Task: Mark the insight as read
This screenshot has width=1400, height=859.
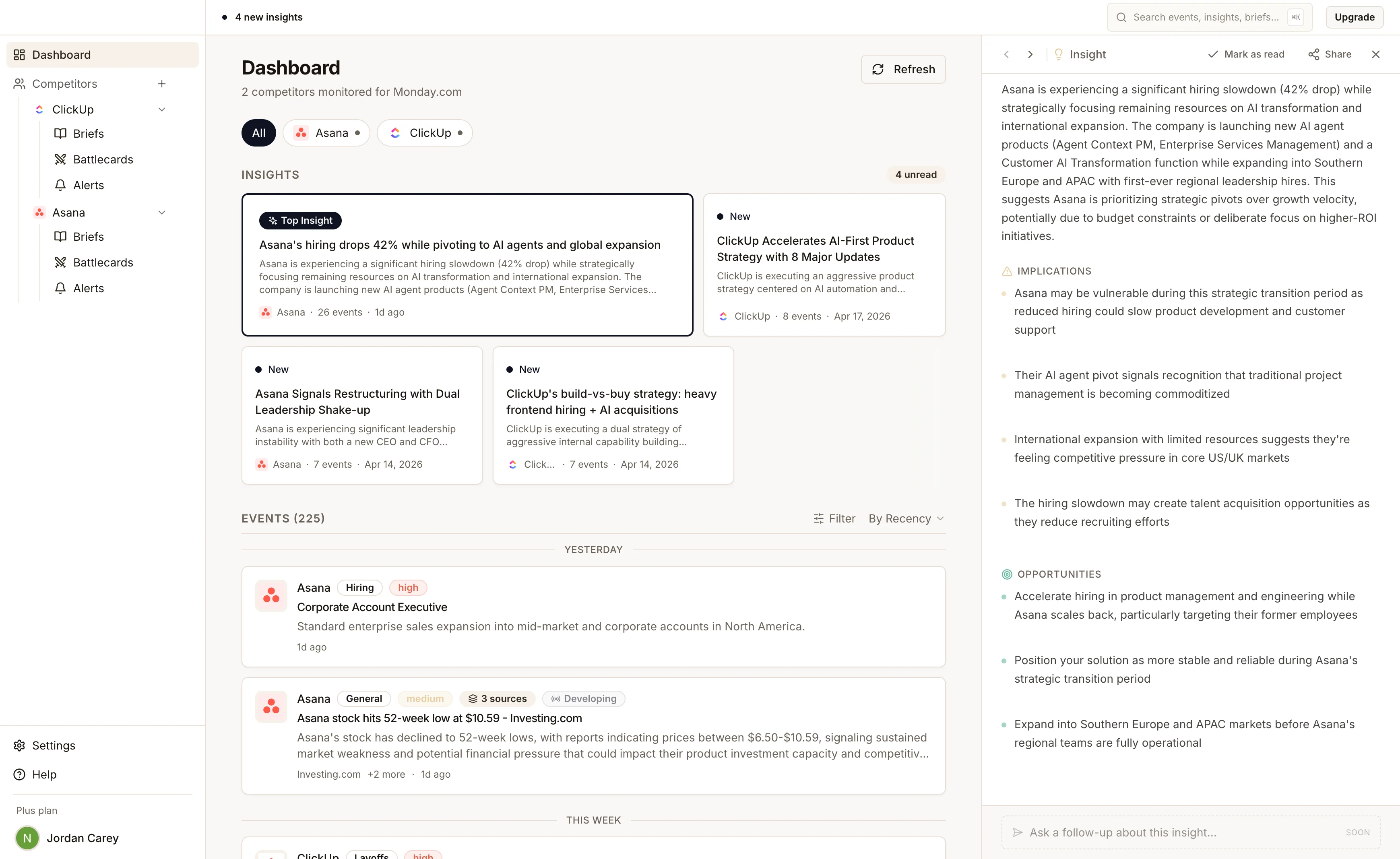Action: (1246, 54)
